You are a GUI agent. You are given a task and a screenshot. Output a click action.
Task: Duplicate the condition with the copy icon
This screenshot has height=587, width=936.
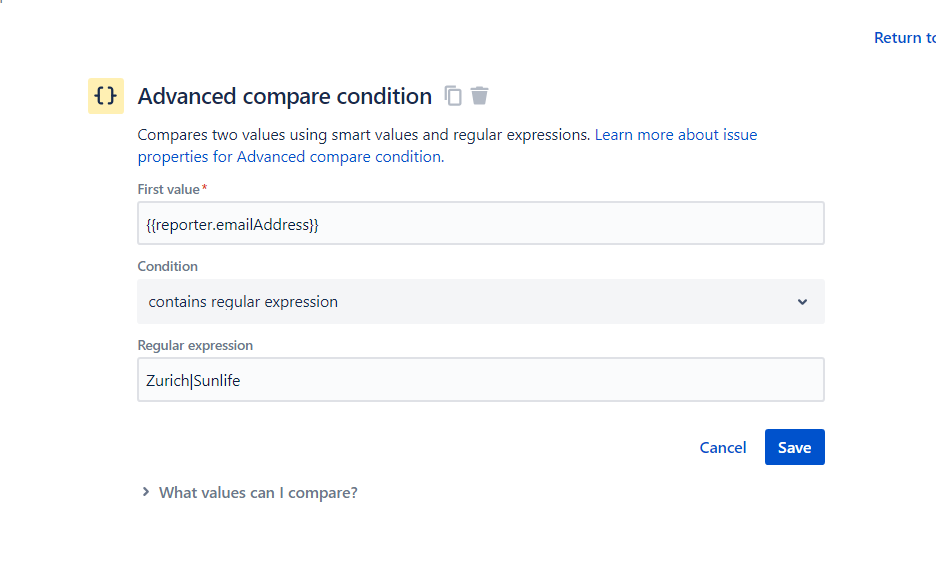(x=453, y=96)
